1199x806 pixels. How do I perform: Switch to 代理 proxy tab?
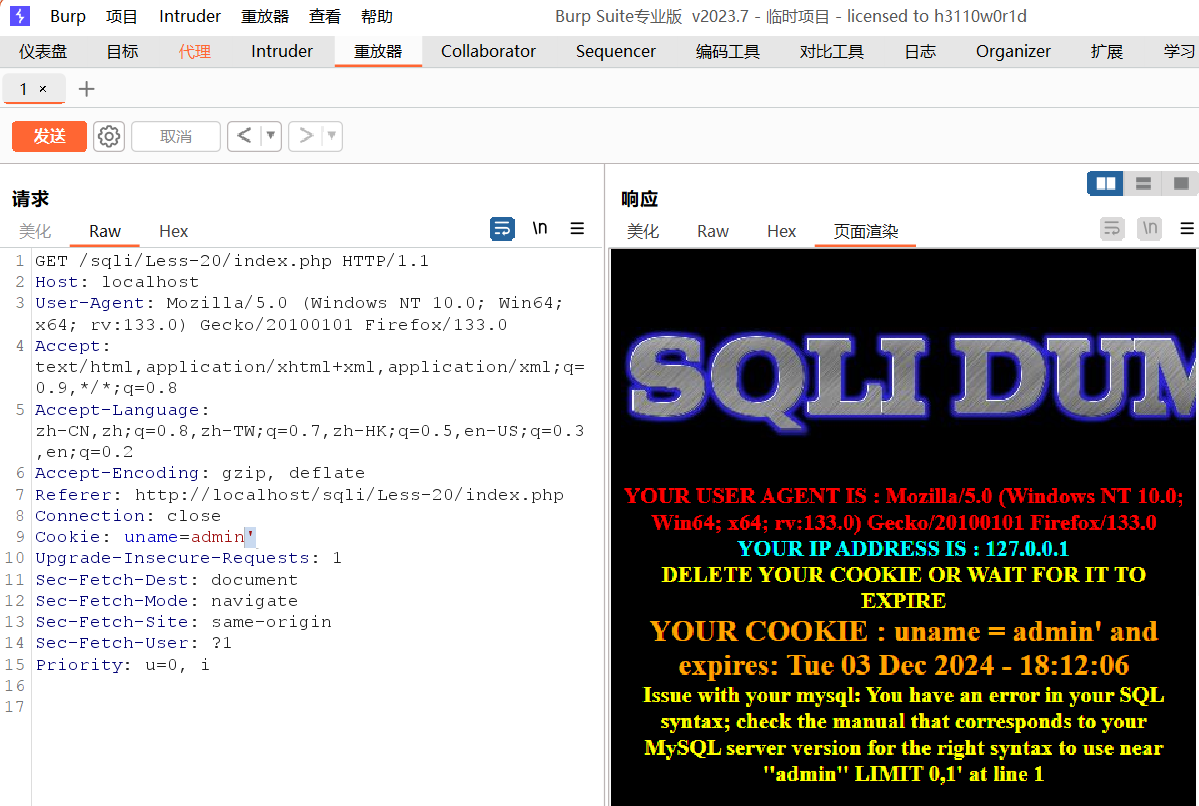coord(194,51)
